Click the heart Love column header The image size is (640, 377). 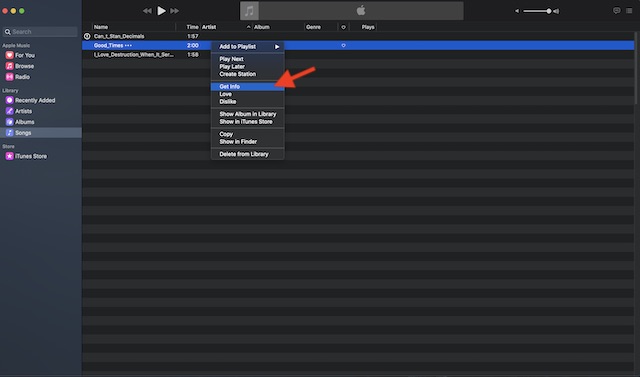[x=343, y=27]
